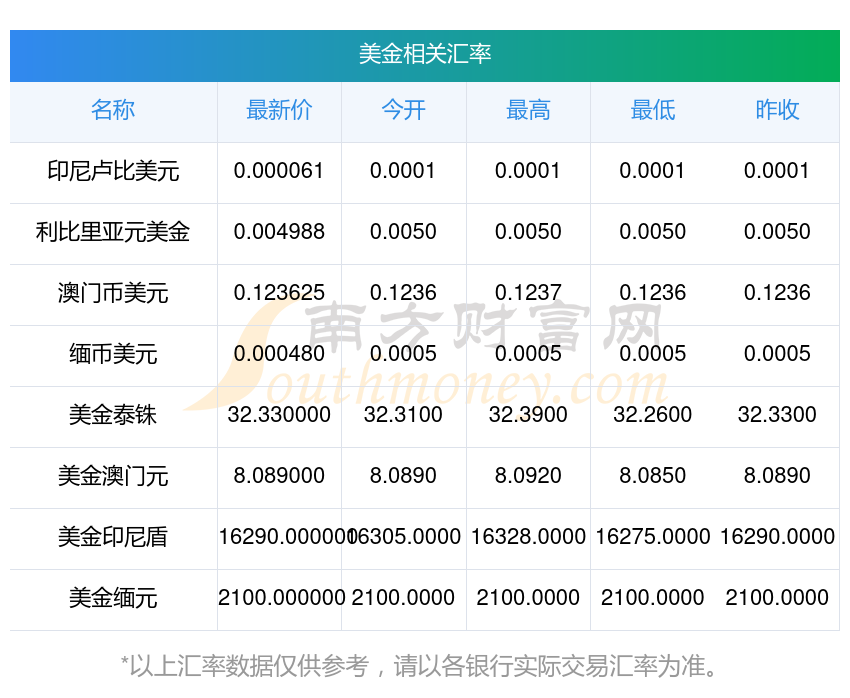The image size is (850, 698).
Task: Click latest price 0.000480
Action: [279, 354]
